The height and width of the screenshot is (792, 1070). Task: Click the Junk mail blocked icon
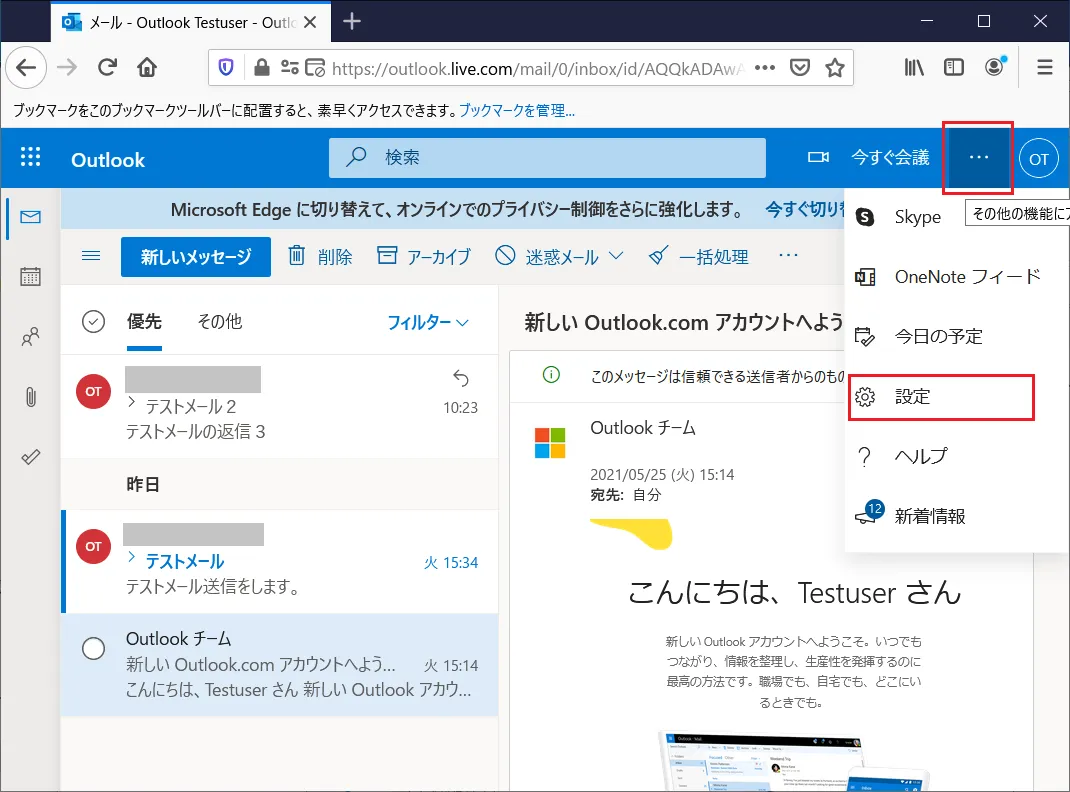[505, 256]
